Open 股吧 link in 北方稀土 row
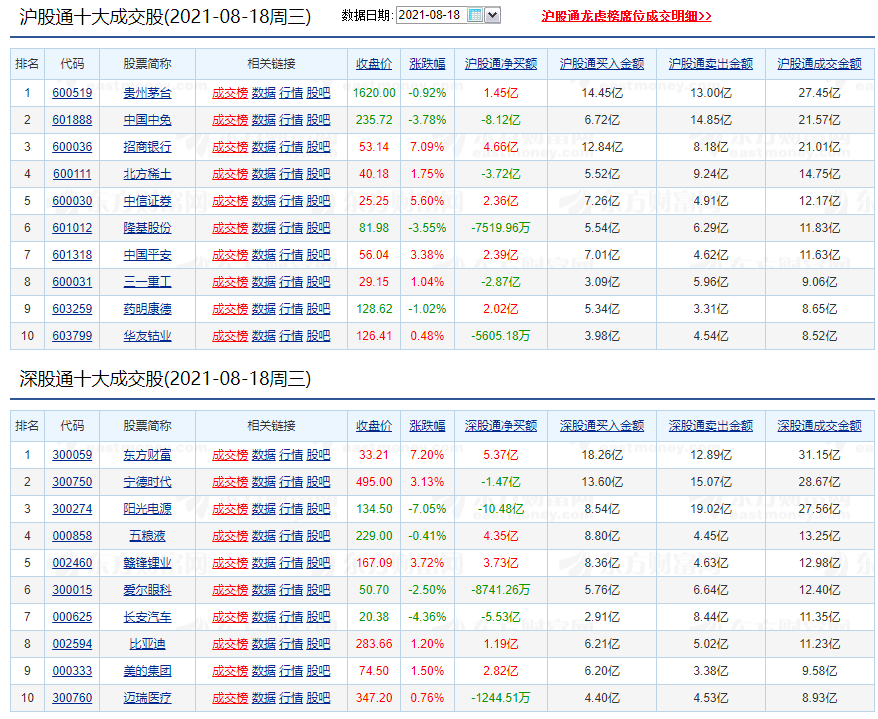The height and width of the screenshot is (719, 878). point(318,174)
